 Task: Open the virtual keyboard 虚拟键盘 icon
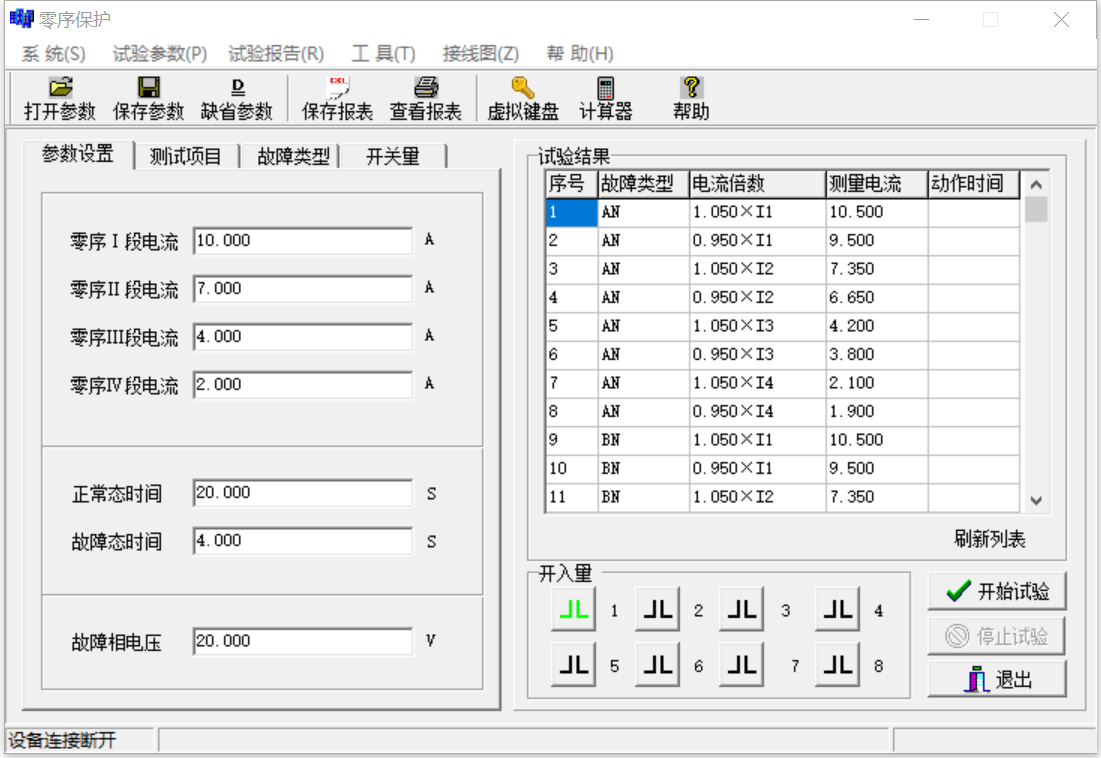click(x=523, y=98)
